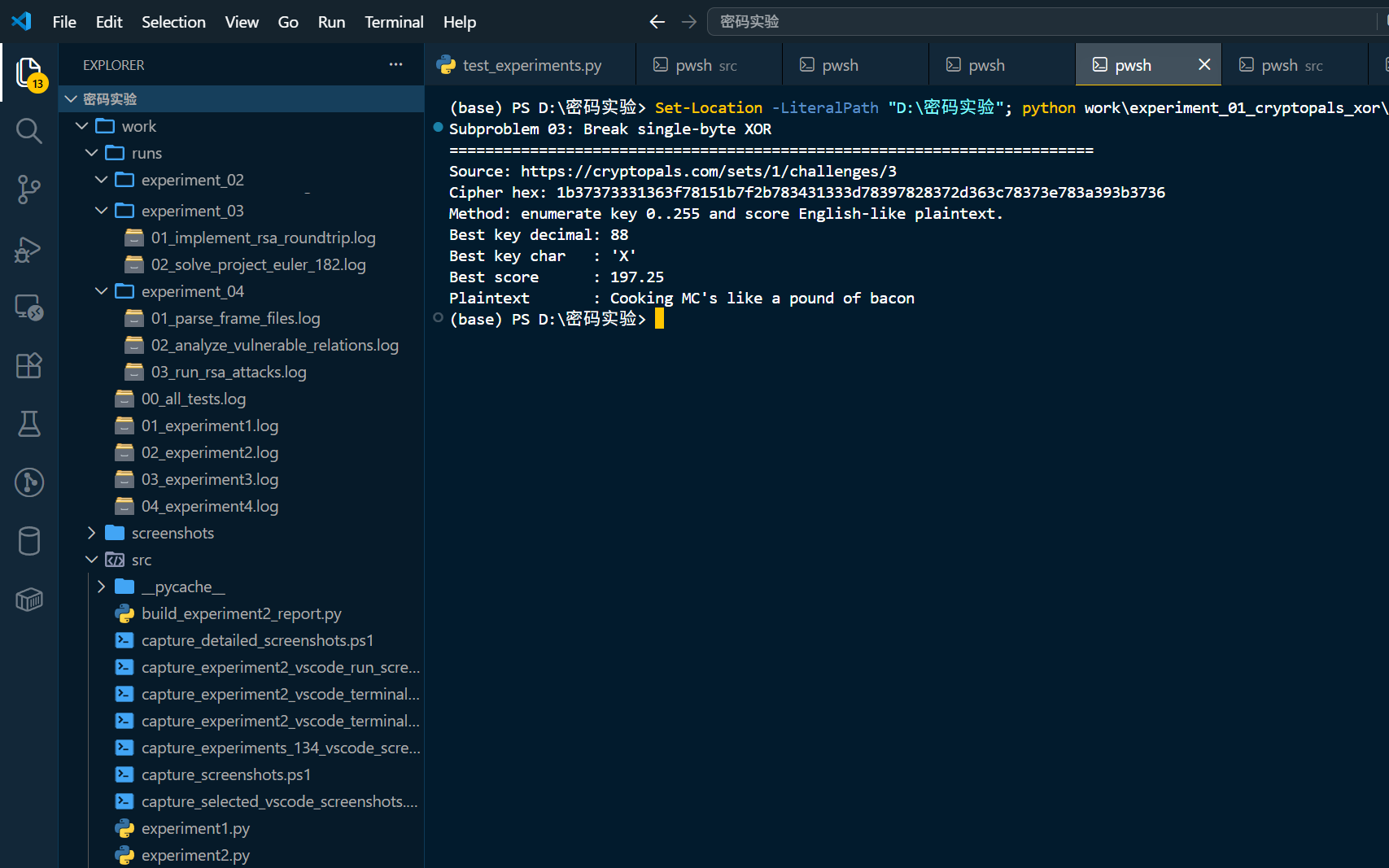1389x868 pixels.
Task: Collapse the src folder chevron
Action: coord(91,560)
